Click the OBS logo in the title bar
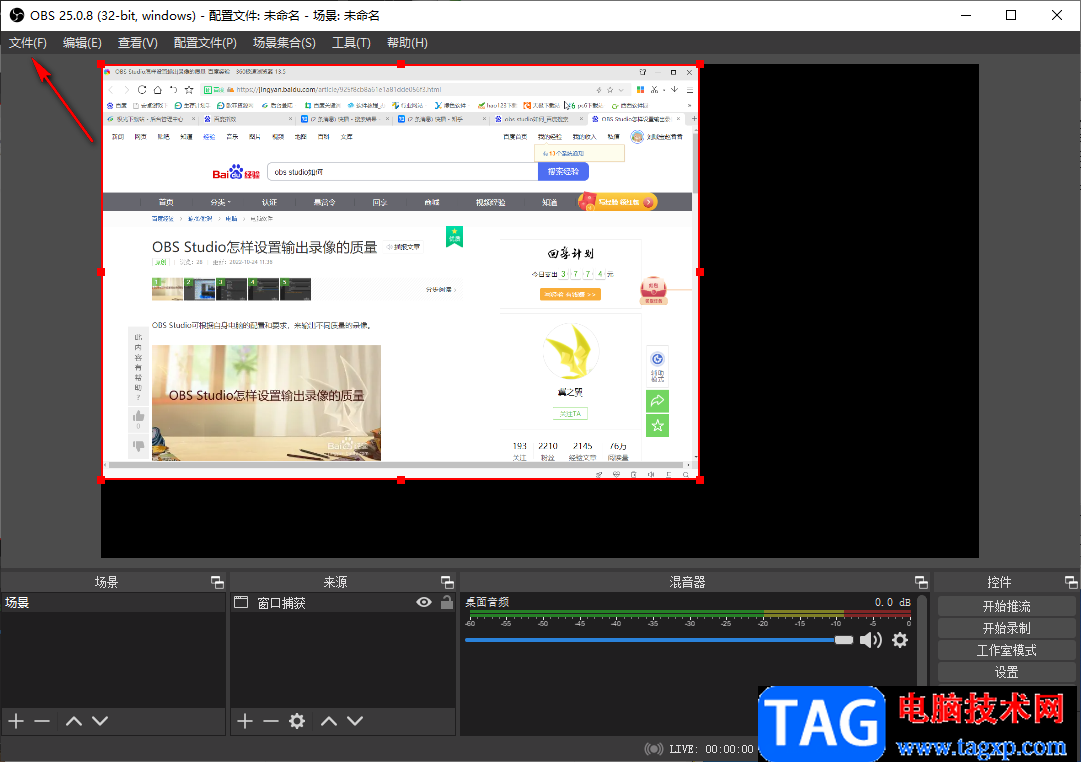The image size is (1081, 762). pyautogui.click(x=17, y=15)
